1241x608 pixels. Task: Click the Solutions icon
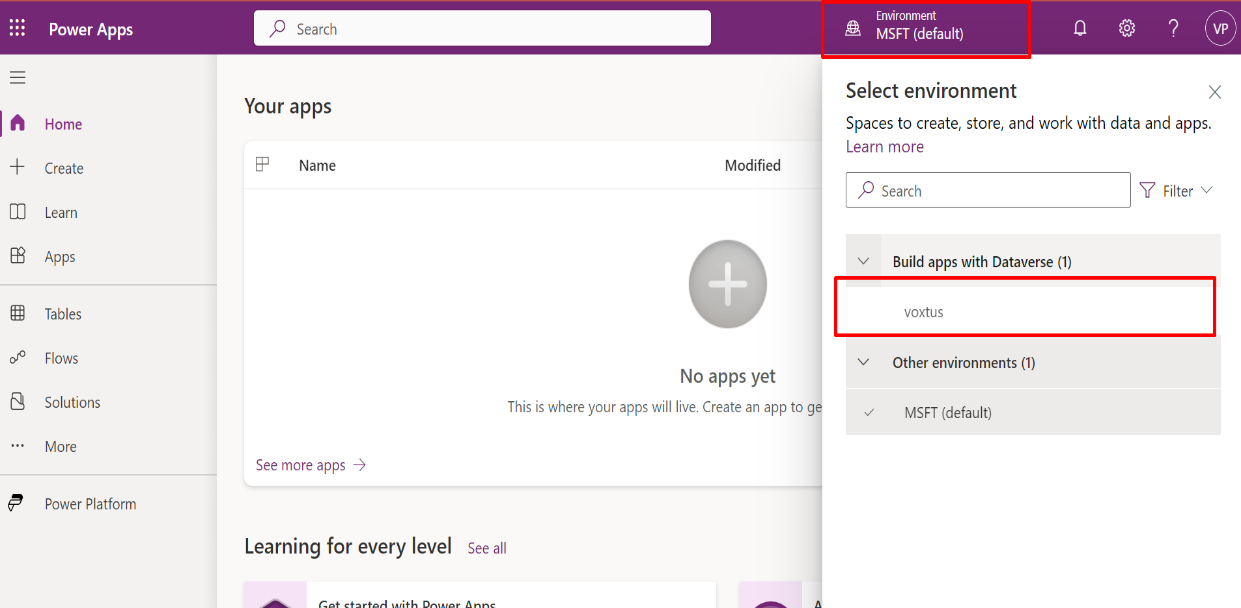[17, 402]
